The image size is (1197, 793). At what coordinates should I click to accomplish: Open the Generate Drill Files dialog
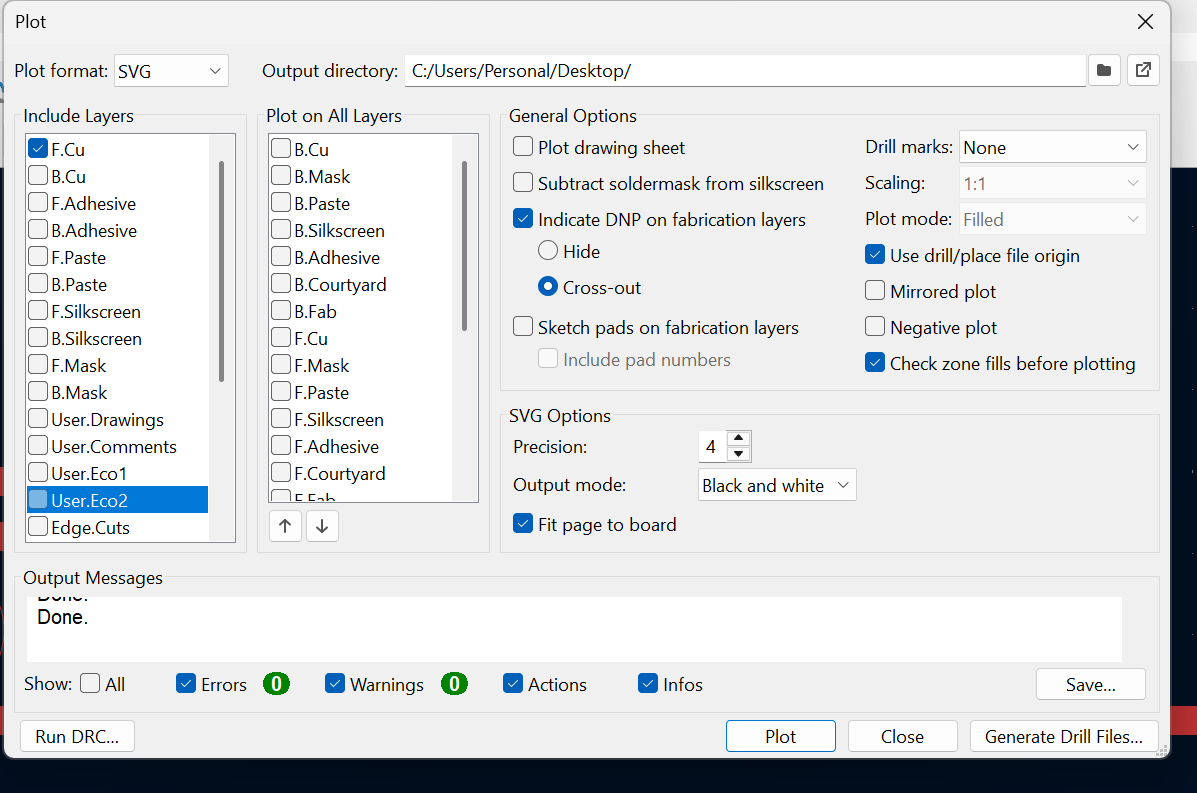click(1064, 736)
